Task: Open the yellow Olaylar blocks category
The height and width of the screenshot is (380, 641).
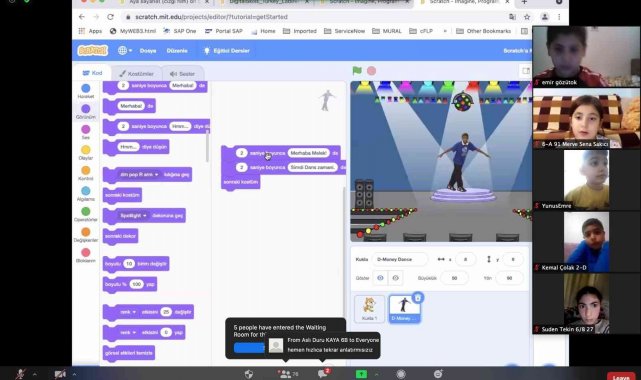Action: point(85,150)
